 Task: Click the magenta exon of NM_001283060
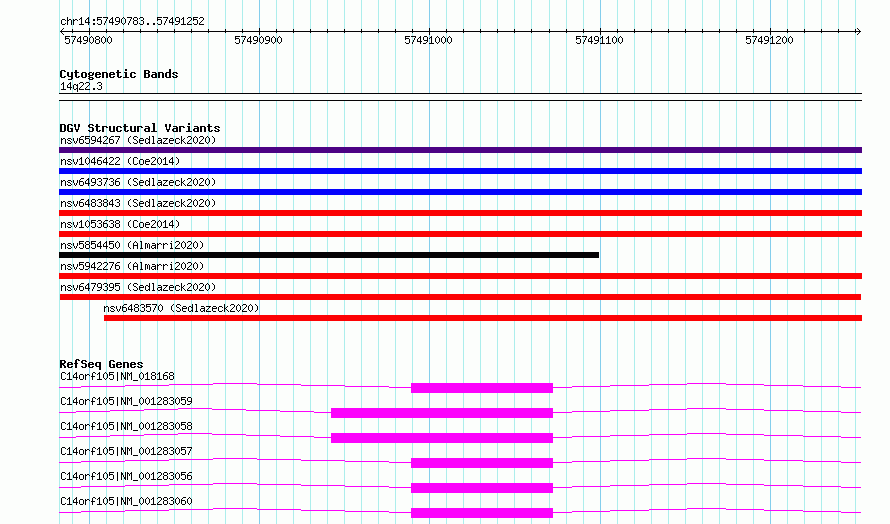tap(482, 513)
